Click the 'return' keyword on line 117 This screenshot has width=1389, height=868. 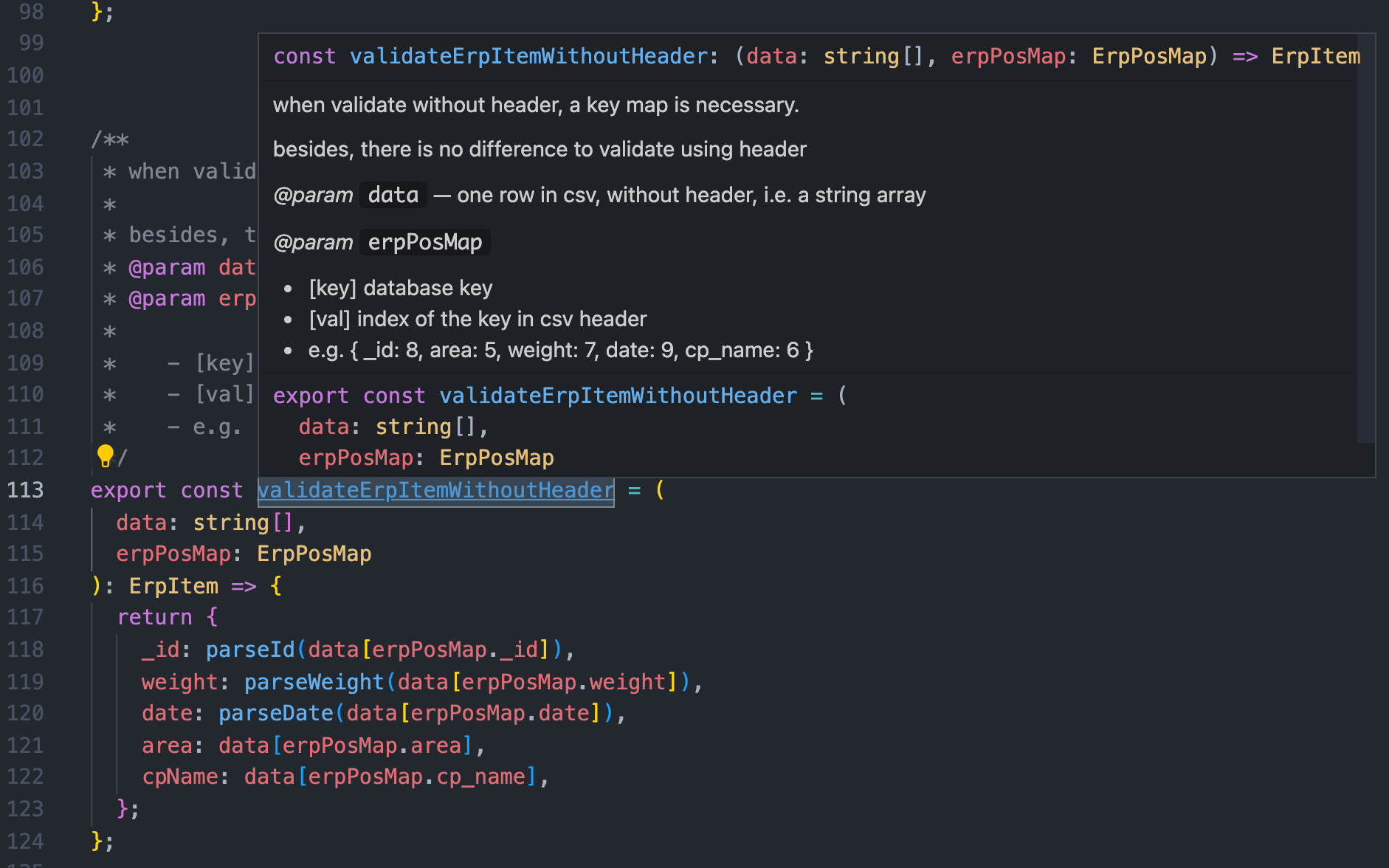[154, 617]
